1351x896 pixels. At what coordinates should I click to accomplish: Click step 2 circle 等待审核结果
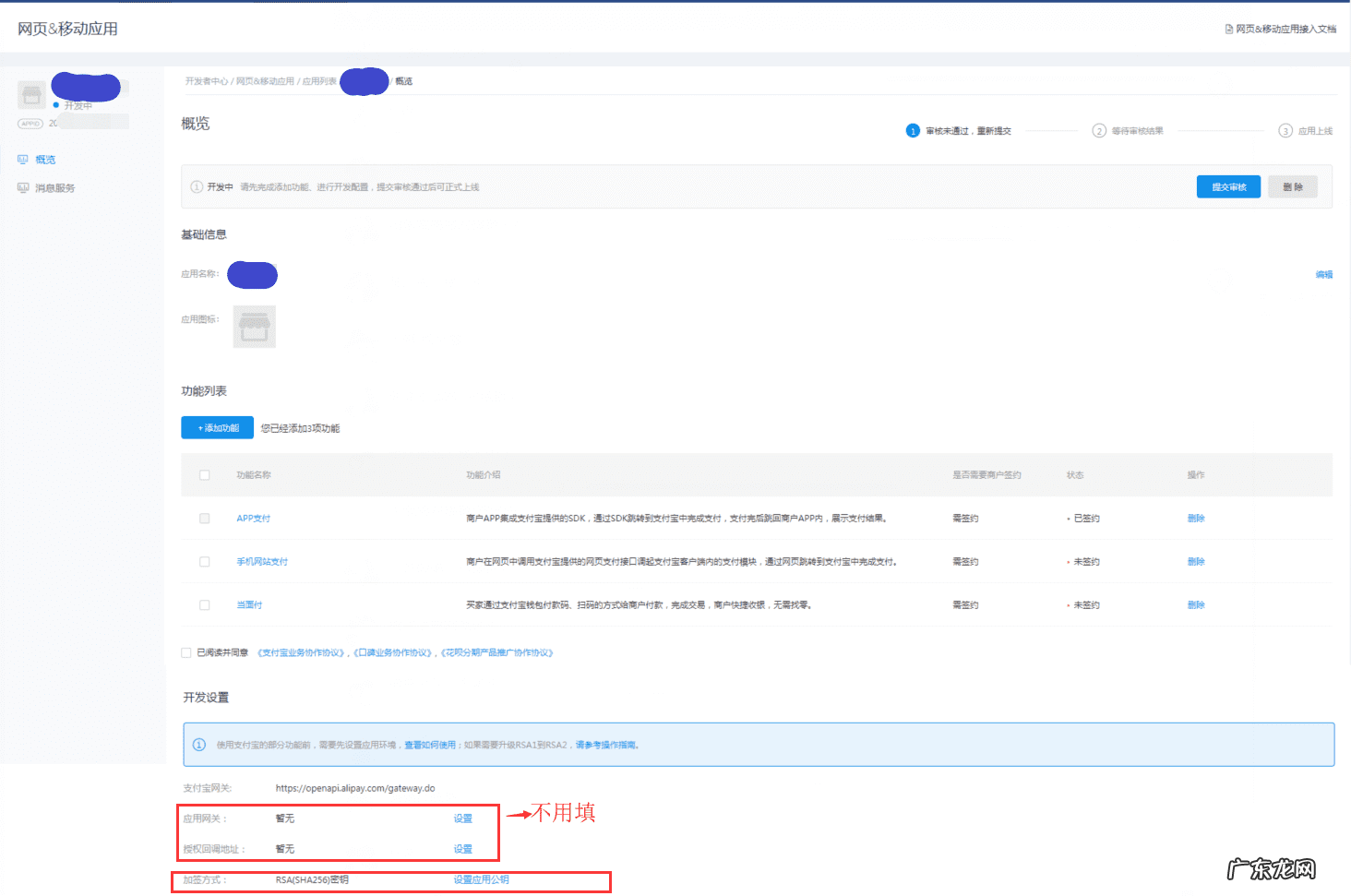coord(1099,131)
